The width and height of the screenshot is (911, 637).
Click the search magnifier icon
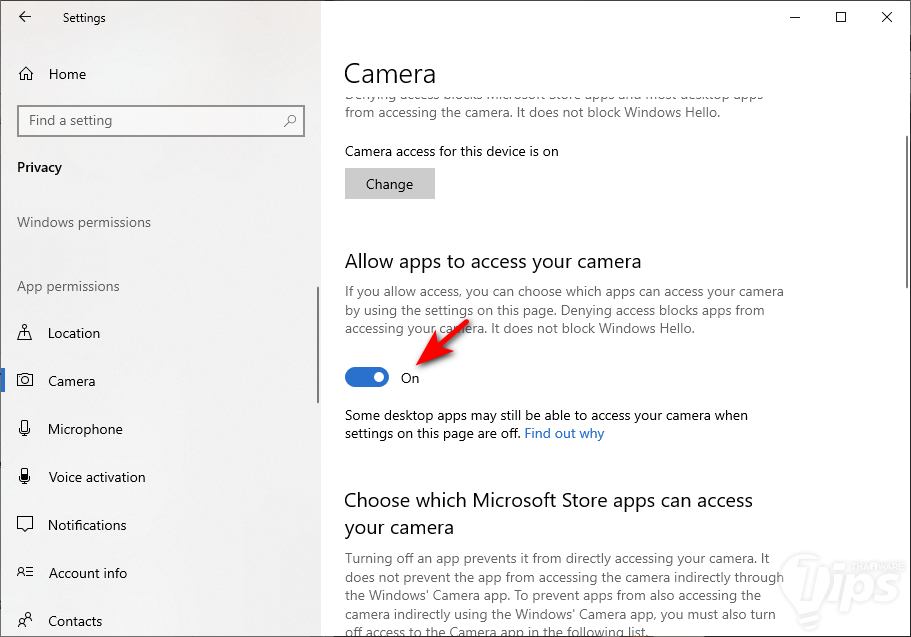tap(290, 121)
